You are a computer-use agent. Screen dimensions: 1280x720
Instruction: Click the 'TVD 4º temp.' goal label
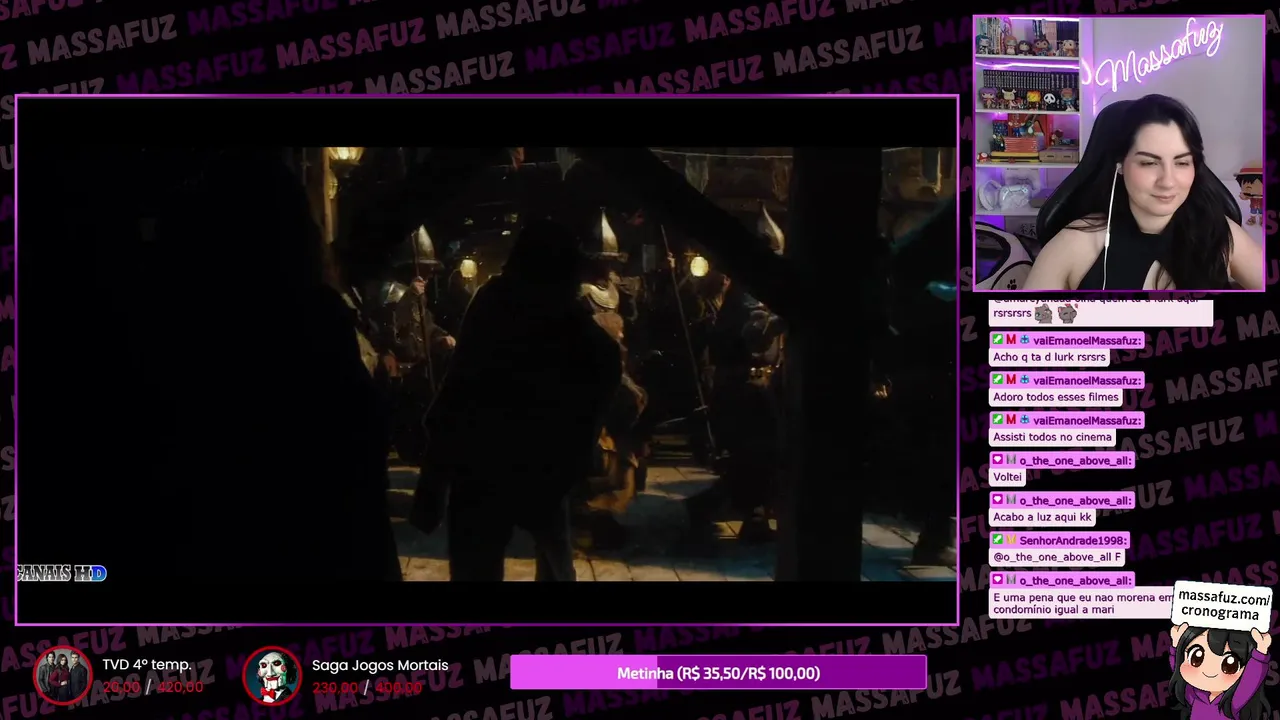click(x=146, y=665)
